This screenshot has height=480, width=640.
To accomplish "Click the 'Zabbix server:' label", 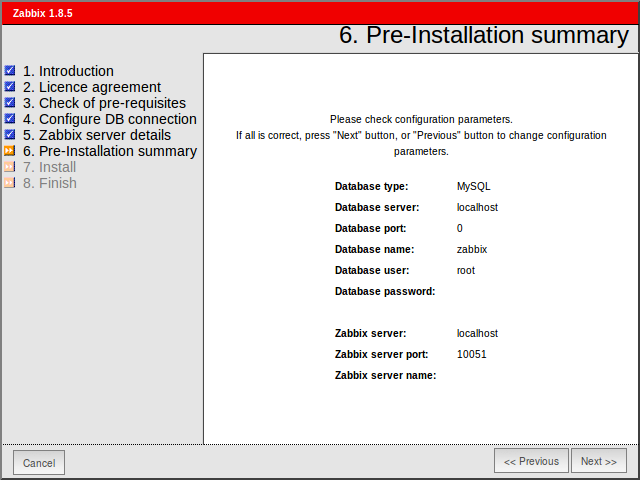I will [371, 333].
